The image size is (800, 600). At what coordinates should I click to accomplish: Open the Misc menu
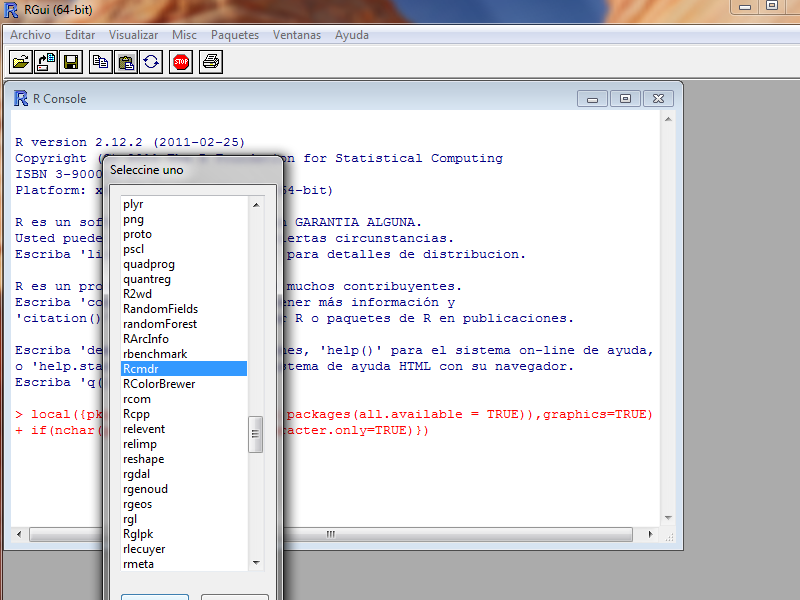(x=184, y=35)
